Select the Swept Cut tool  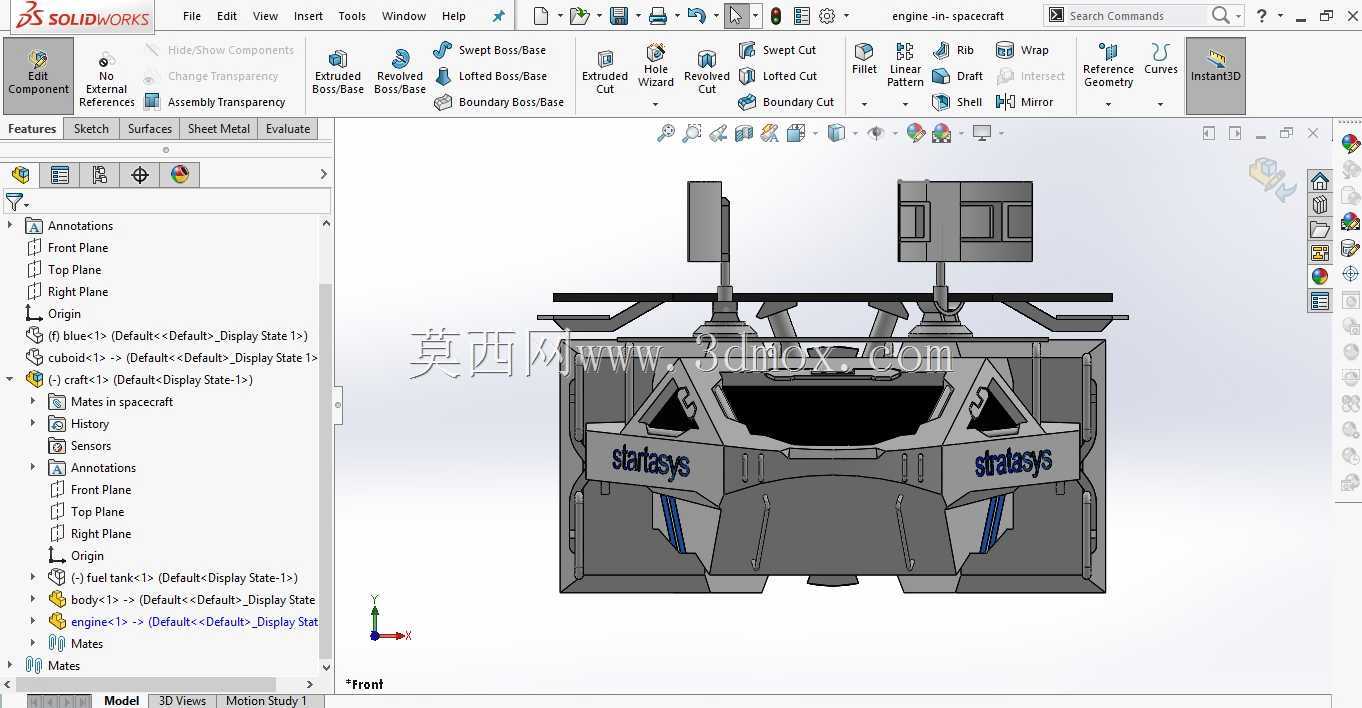click(778, 50)
